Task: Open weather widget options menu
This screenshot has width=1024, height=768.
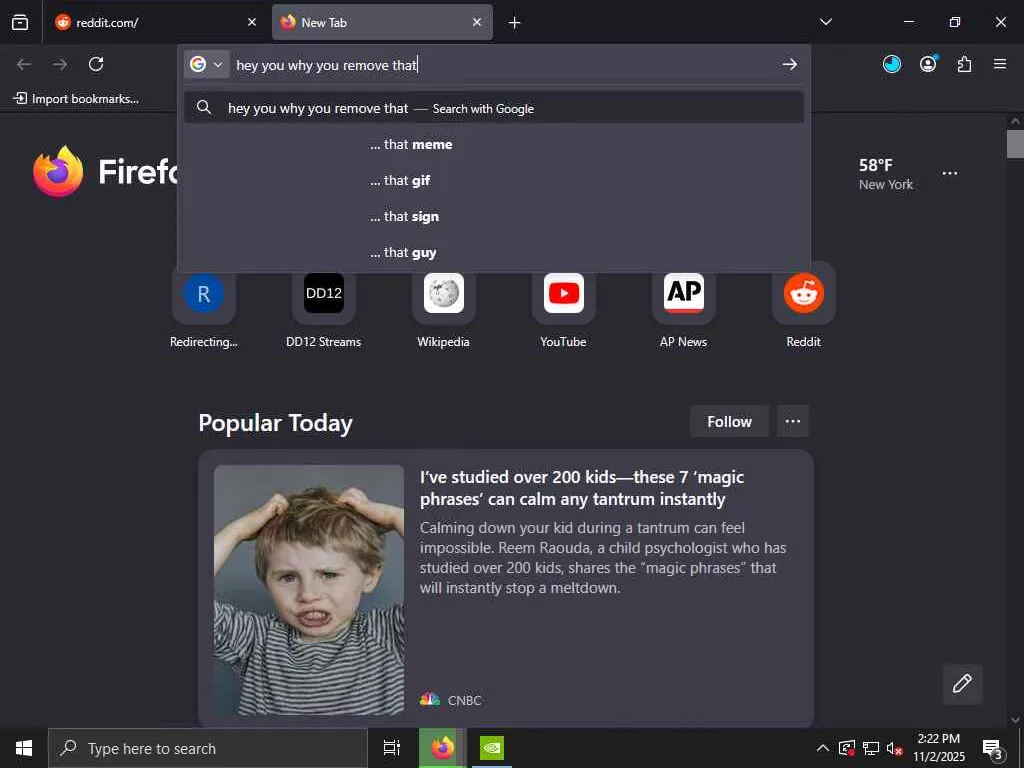Action: 950,174
